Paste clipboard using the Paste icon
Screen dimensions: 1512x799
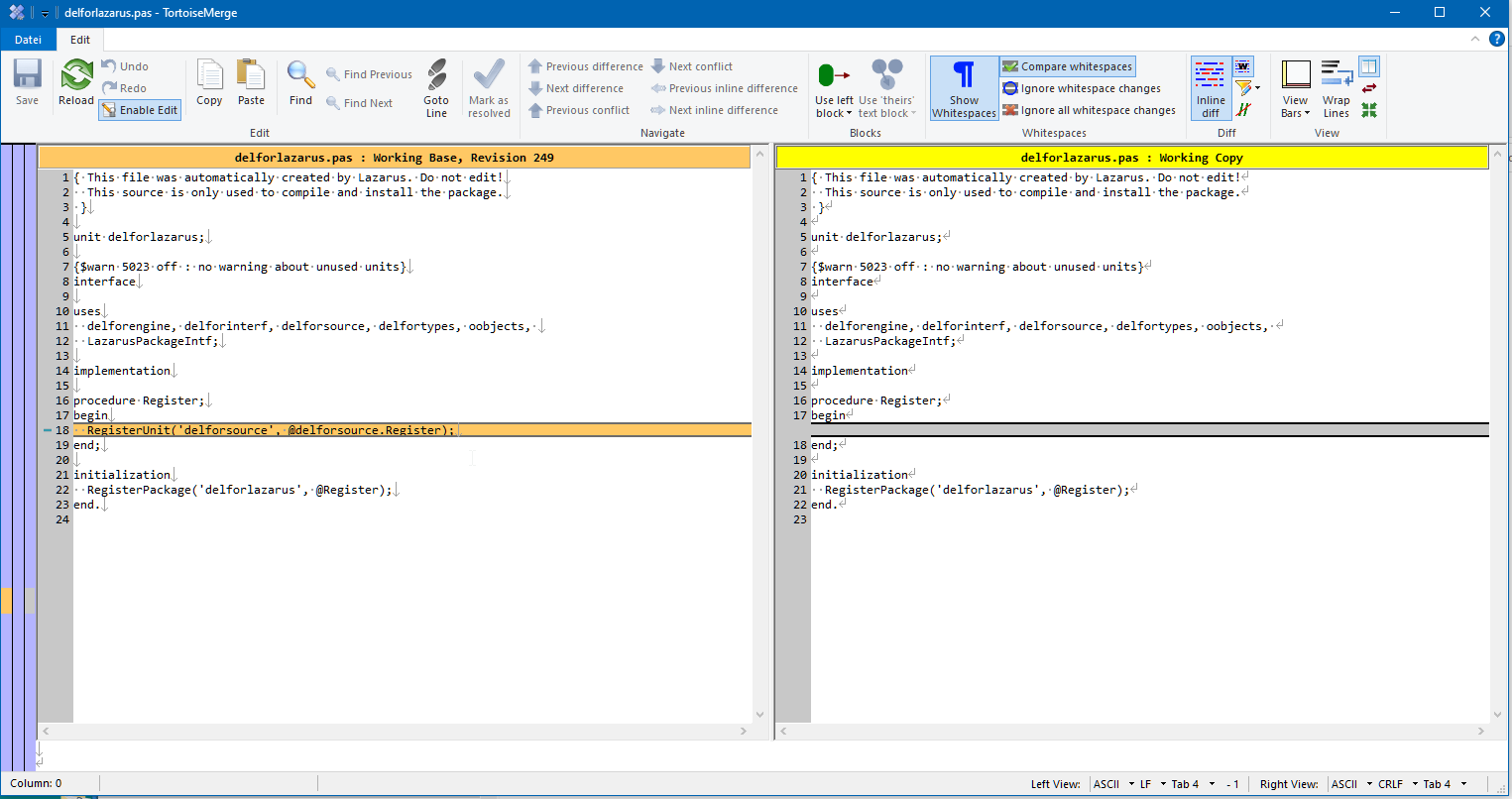click(x=252, y=82)
